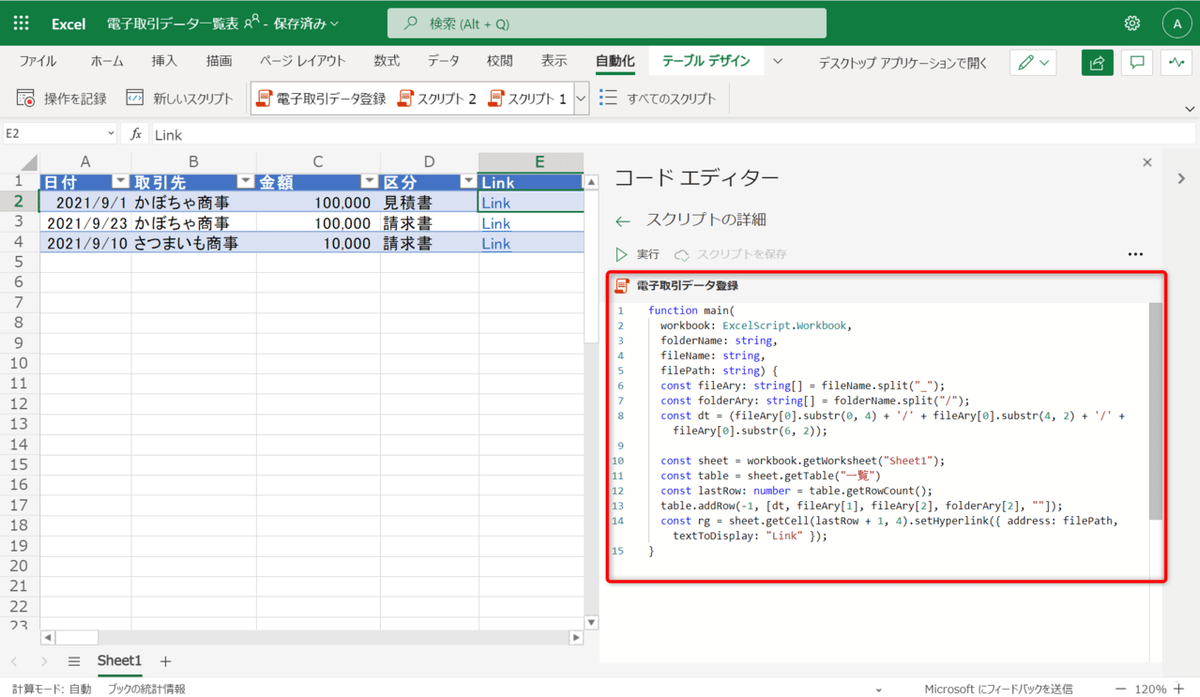
Task: Expand the script gallery dropdown arrow
Action: 580,98
